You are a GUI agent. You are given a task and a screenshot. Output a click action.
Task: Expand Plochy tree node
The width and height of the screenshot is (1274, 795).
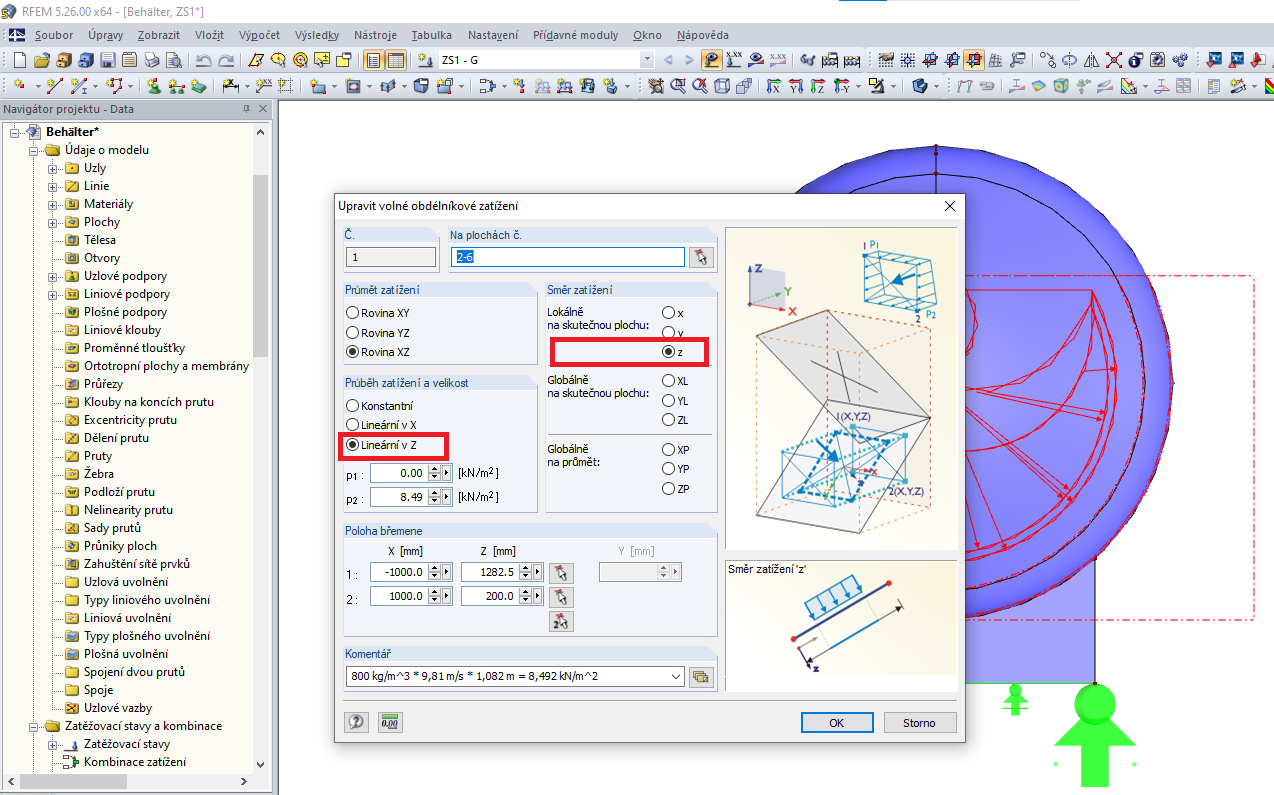pyautogui.click(x=53, y=222)
